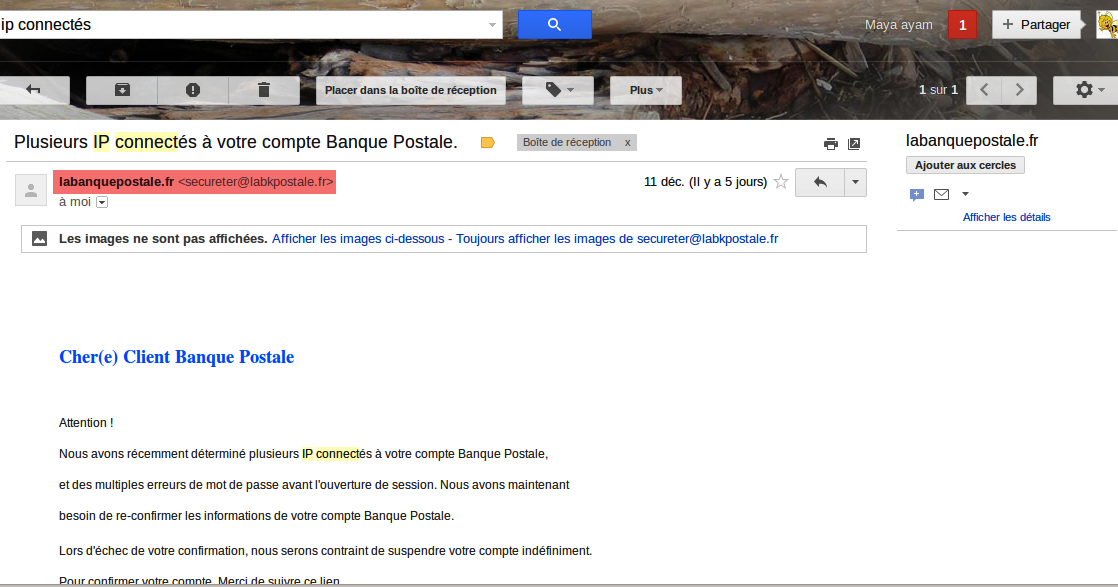Click Ajouter aux cercles button

point(965,165)
